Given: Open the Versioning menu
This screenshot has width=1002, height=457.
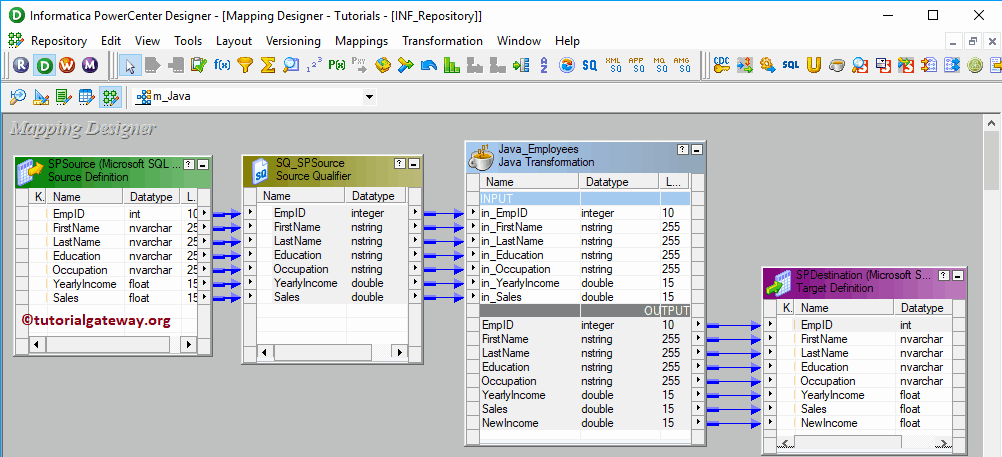Looking at the screenshot, I should [293, 41].
